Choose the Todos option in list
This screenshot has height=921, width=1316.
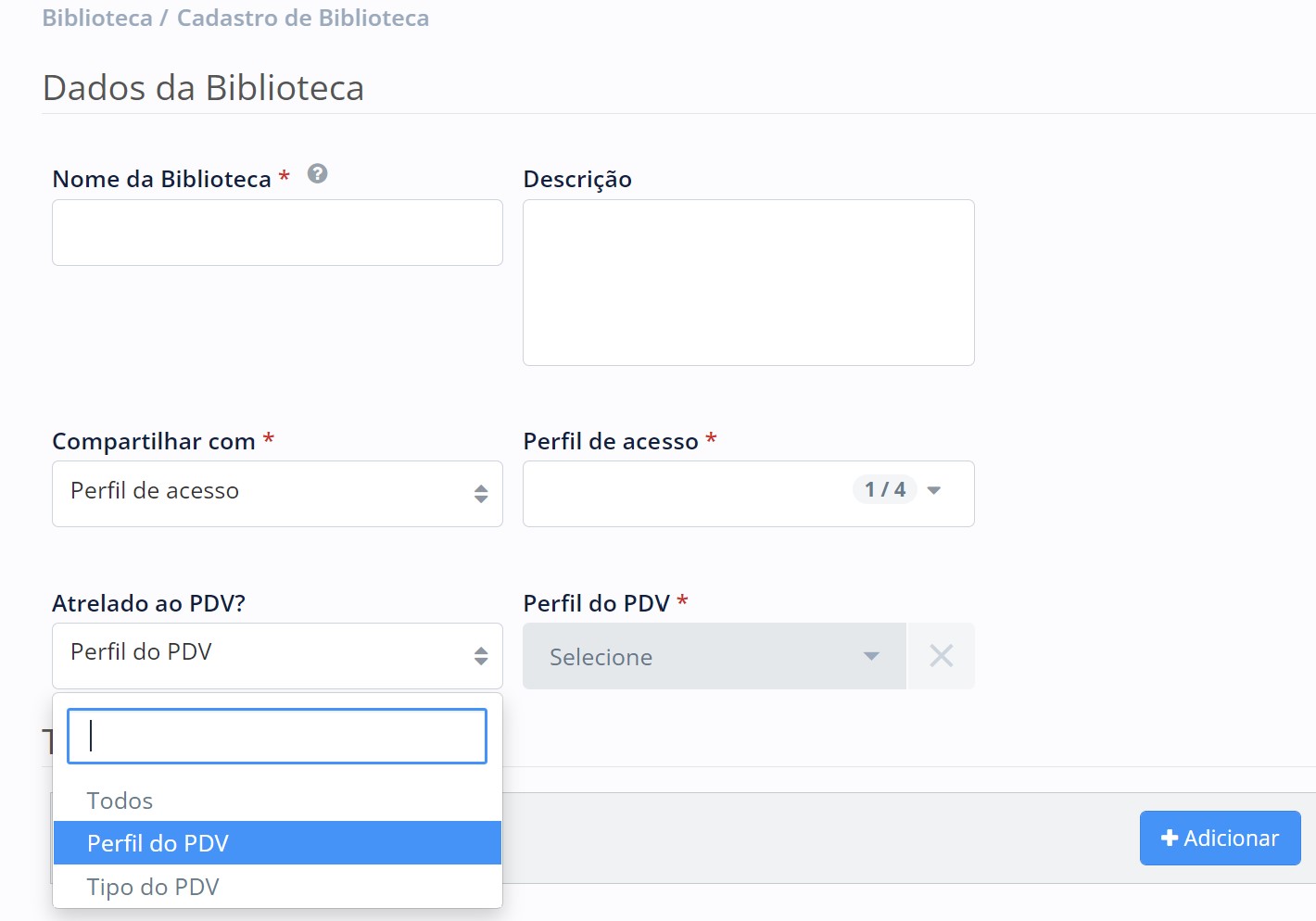click(x=120, y=801)
